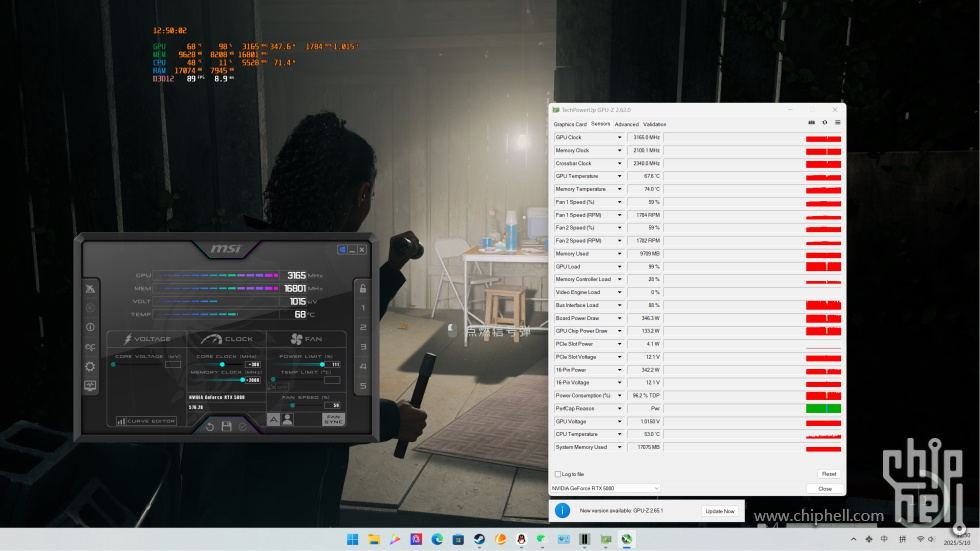Show hidden system tray icons

tap(853, 539)
